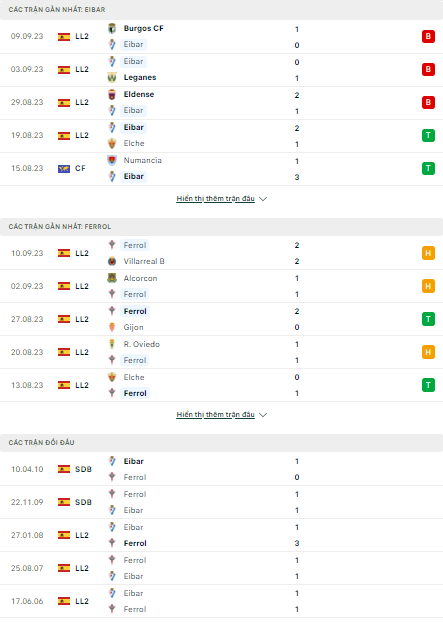Open Eibar vs Ferrol 10.04.10 match row
This screenshot has height=622, width=443.
(221, 469)
